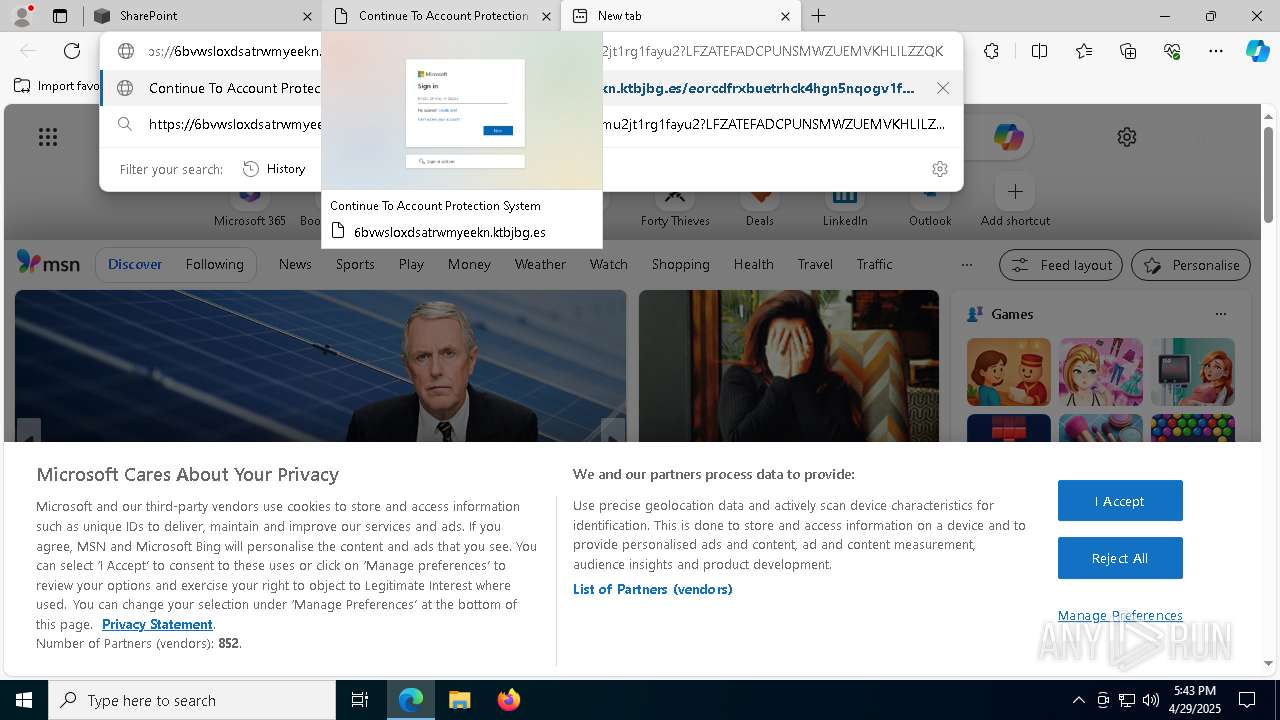Screen dimensions: 1280x720
Task: Open List of Partners (vendors) link
Action: pyautogui.click(x=652, y=589)
